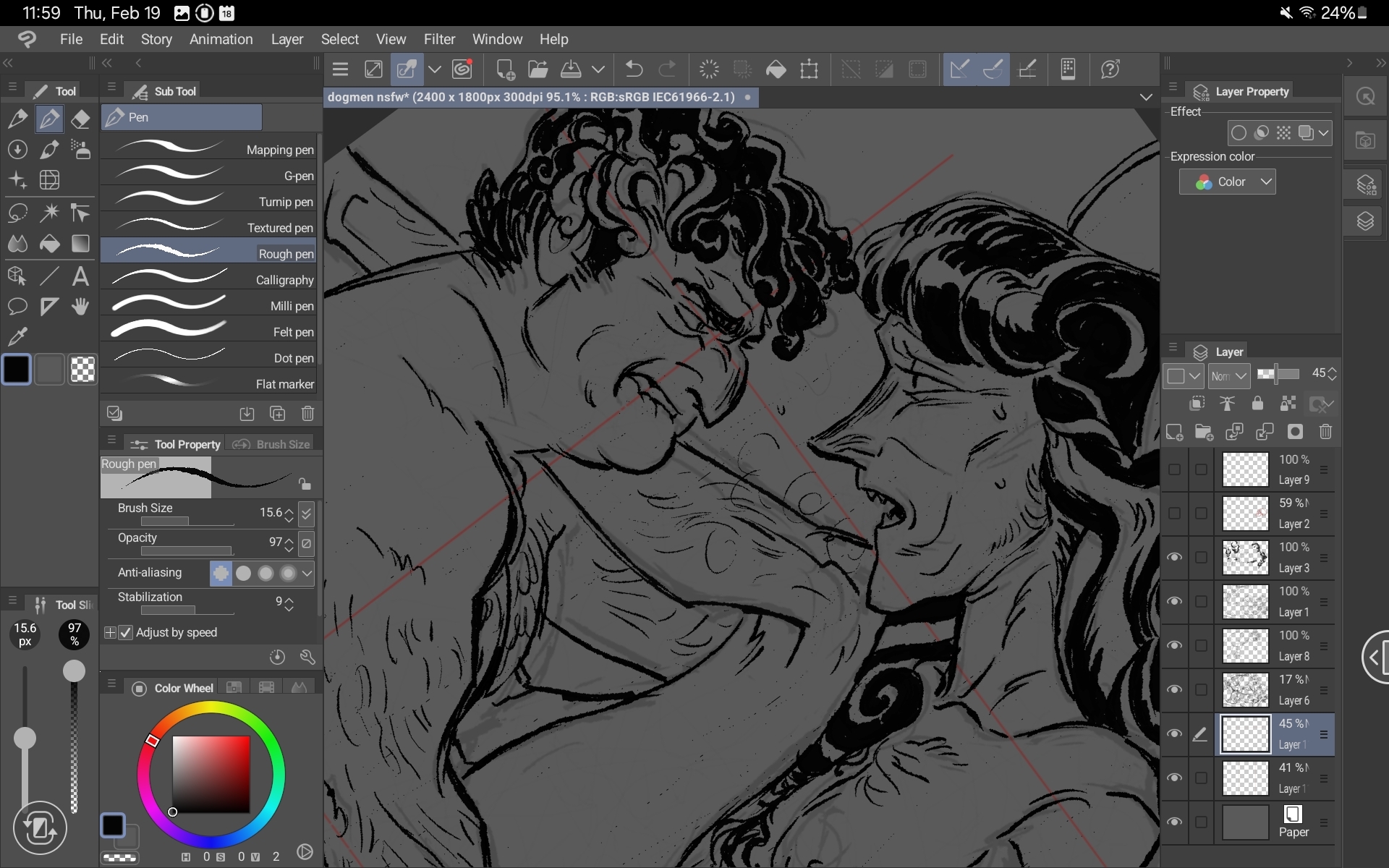Click the Fill bucket icon in the command bar
The height and width of the screenshot is (868, 1389).
(776, 69)
